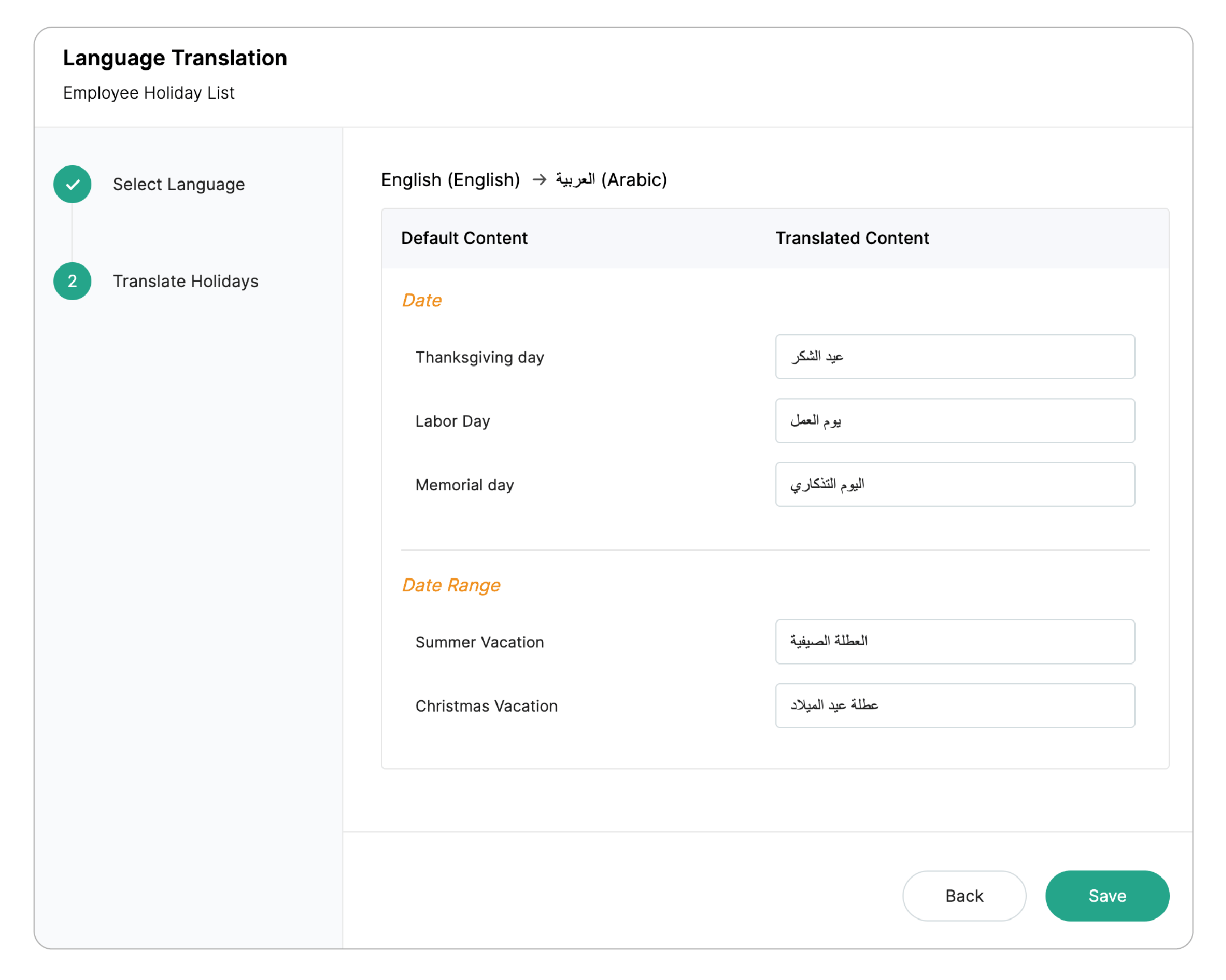
Task: Select the Select Language step label
Action: (x=179, y=184)
